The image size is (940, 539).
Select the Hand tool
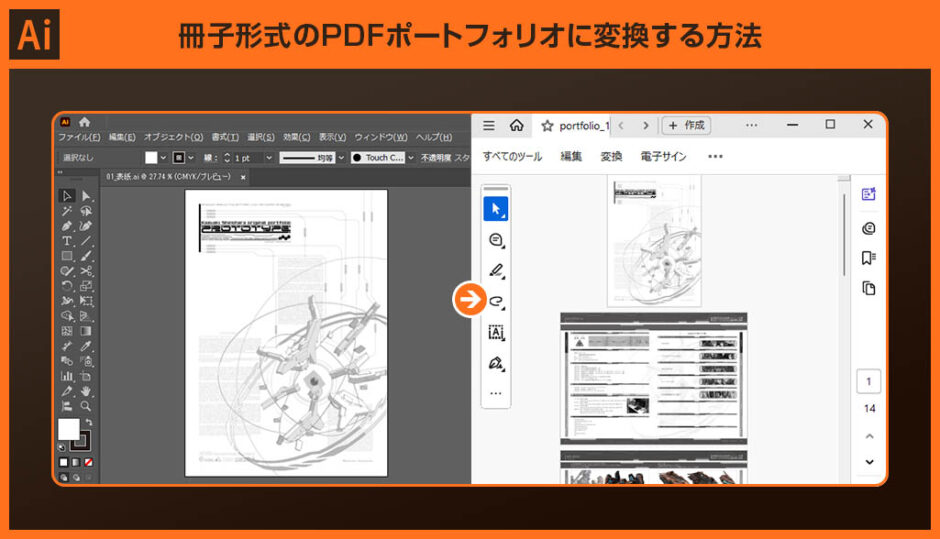(x=86, y=392)
